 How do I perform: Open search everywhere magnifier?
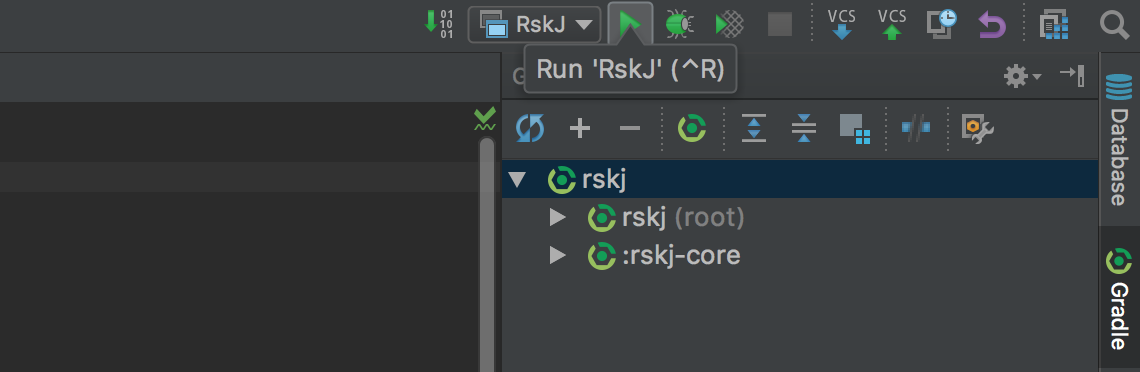[x=1114, y=25]
